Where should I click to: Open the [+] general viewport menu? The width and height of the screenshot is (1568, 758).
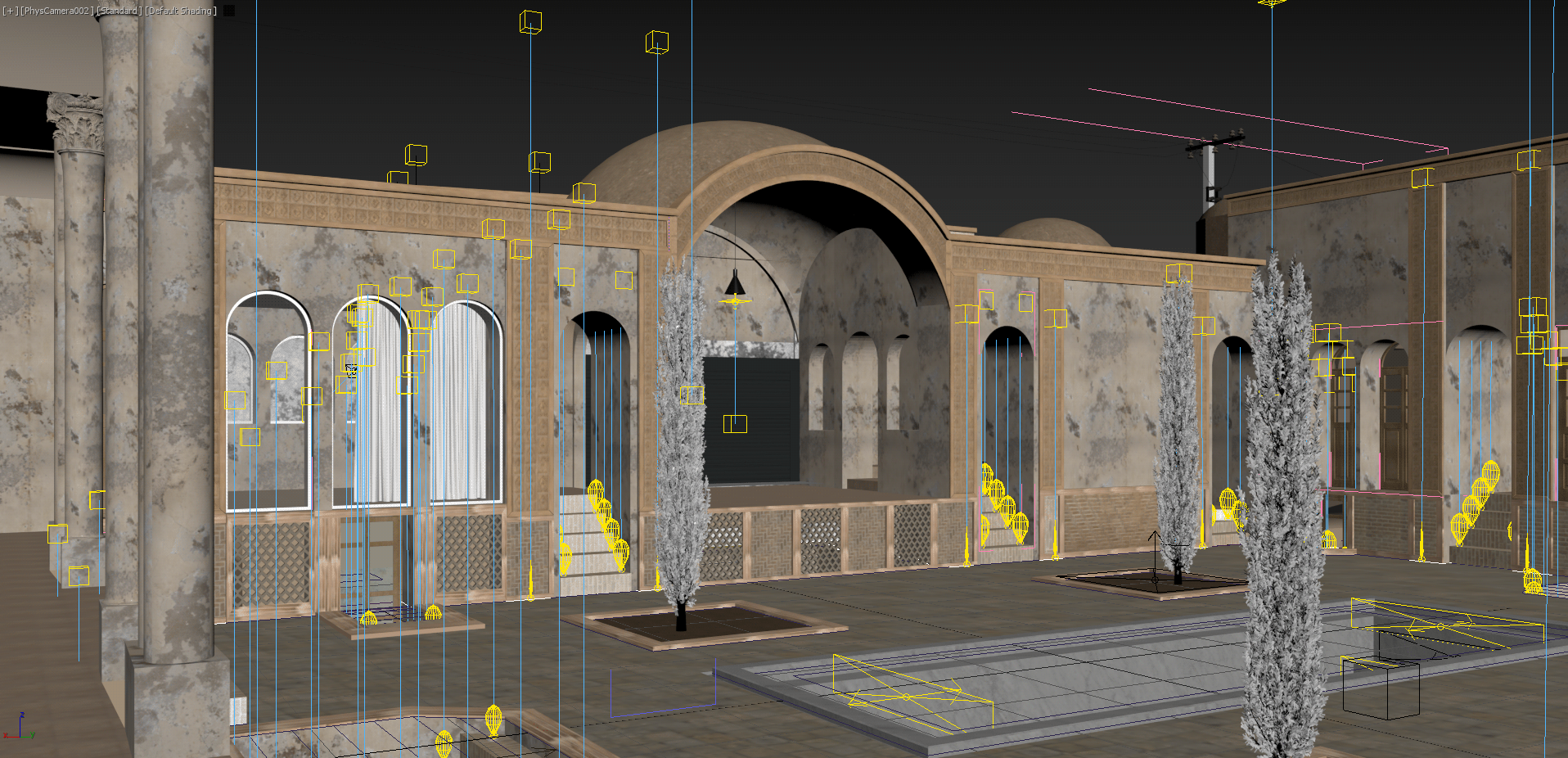[x=10, y=11]
